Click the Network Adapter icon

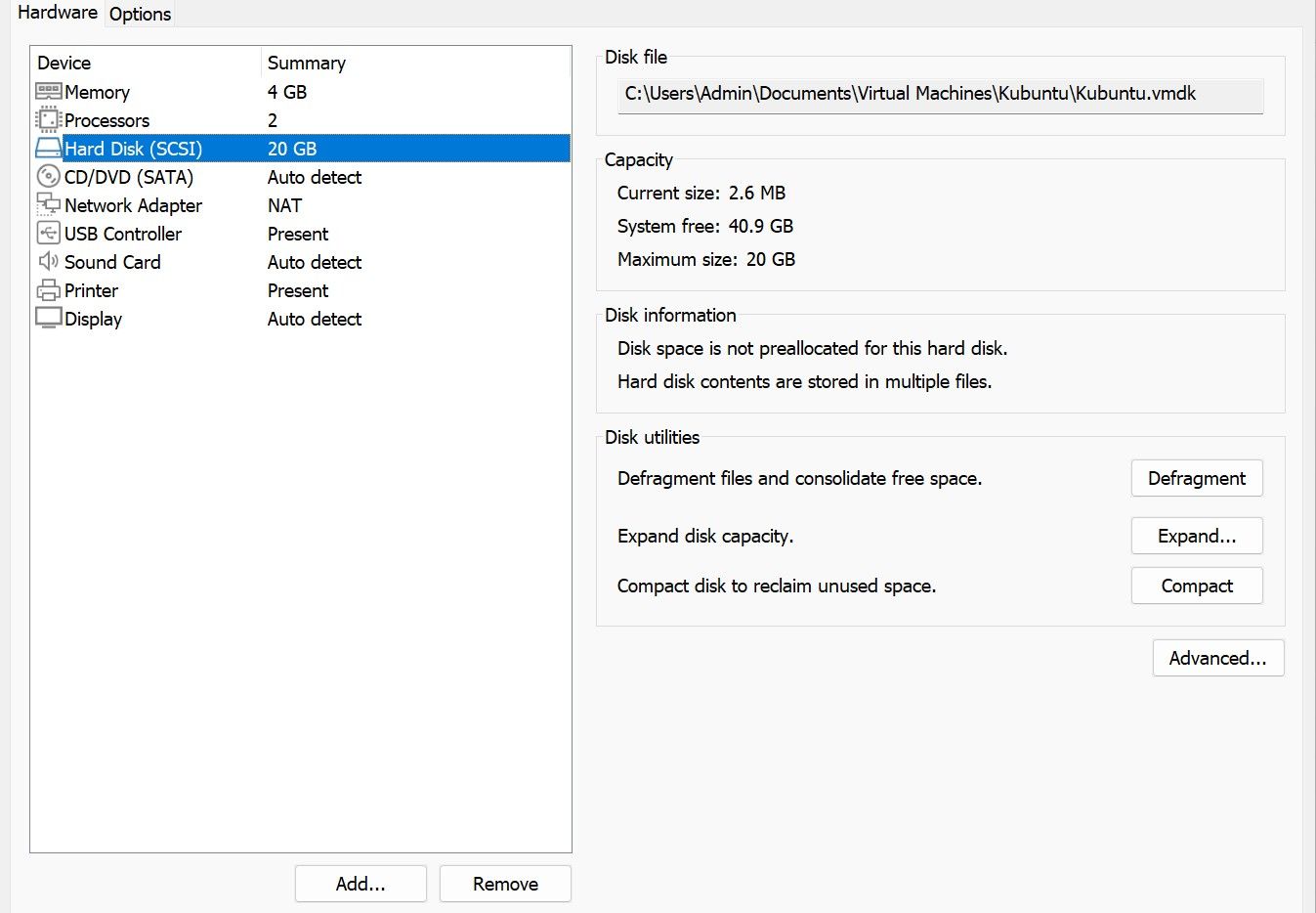[x=48, y=205]
